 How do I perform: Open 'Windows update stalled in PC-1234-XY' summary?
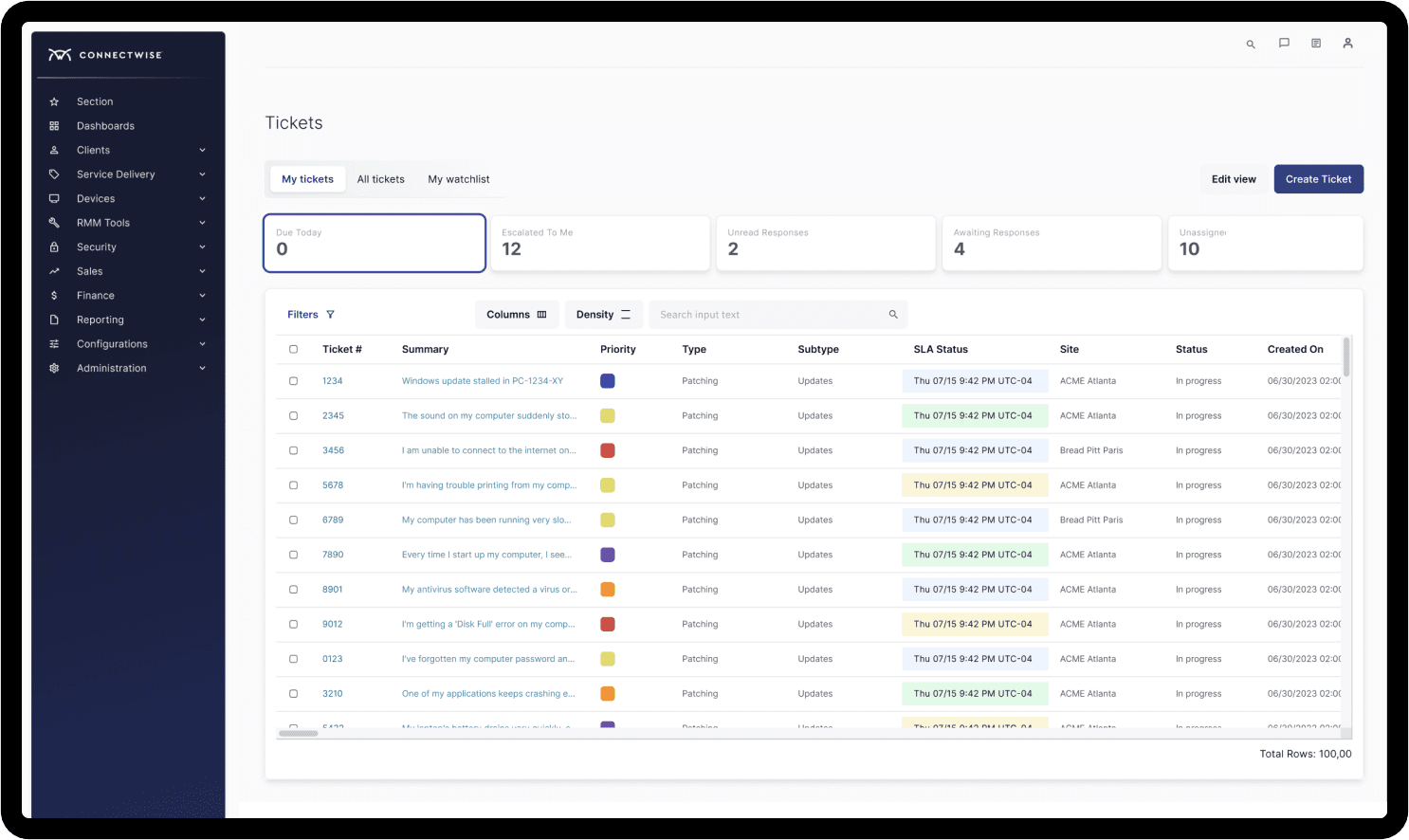click(x=483, y=381)
